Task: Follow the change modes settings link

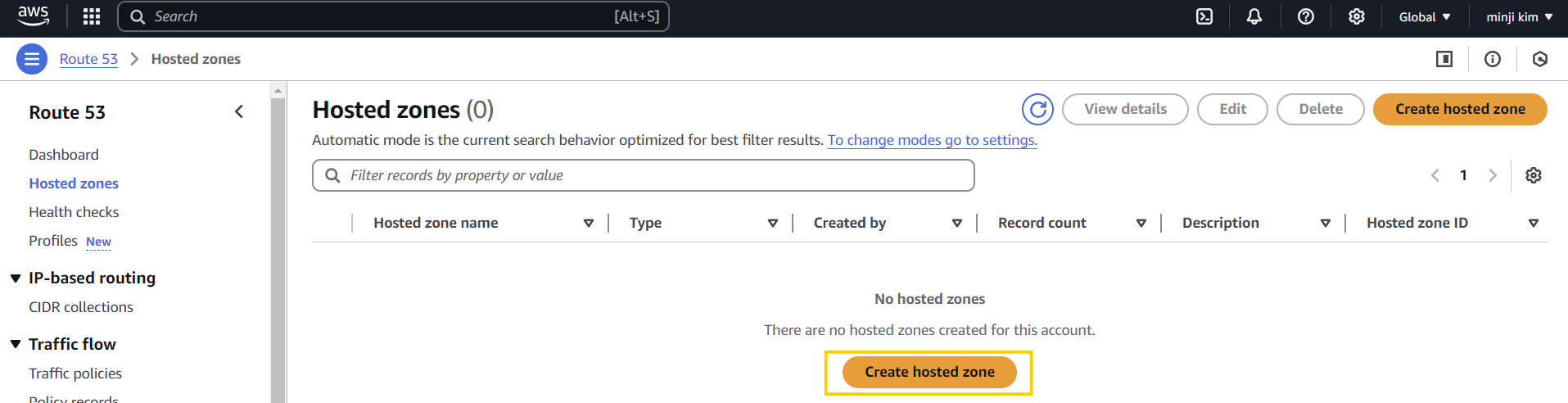Action: click(932, 140)
